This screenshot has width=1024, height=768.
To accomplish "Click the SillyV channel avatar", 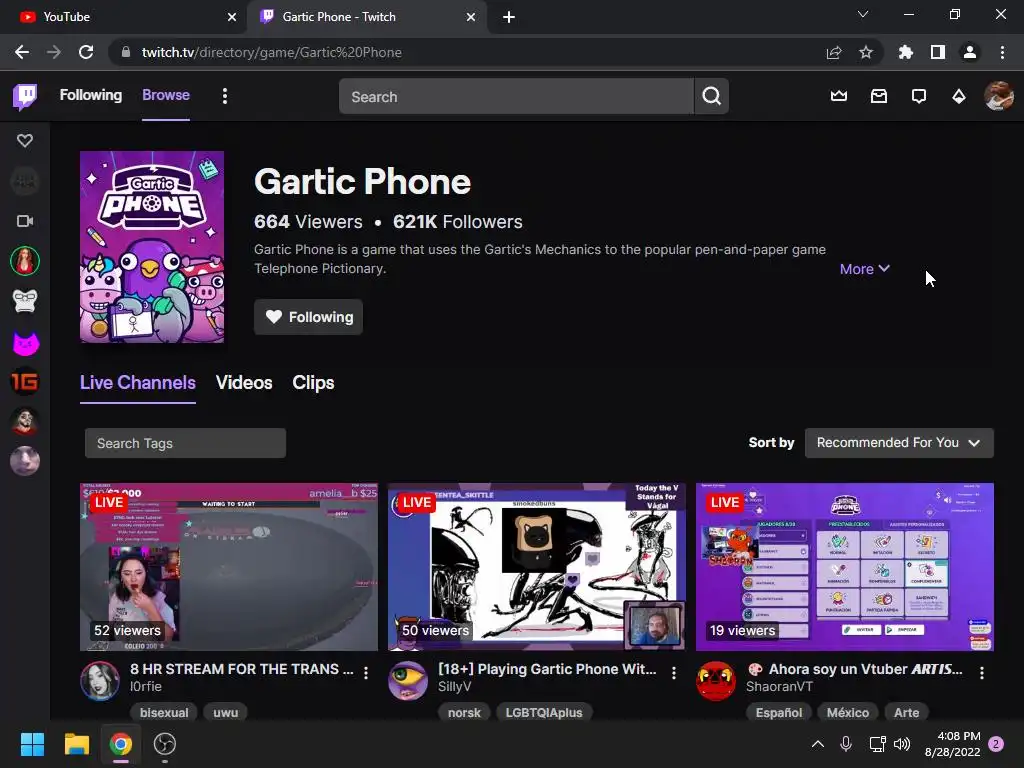I will pyautogui.click(x=408, y=680).
